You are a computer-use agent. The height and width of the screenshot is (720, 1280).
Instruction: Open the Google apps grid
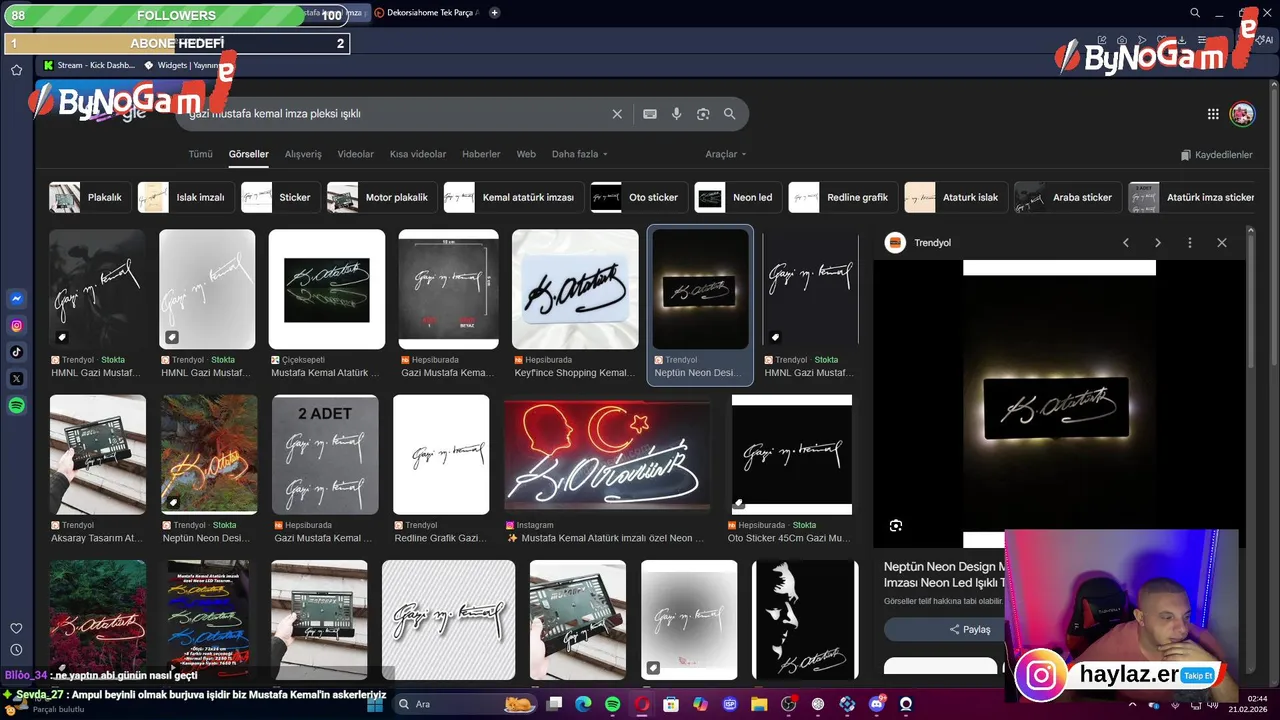click(1213, 114)
